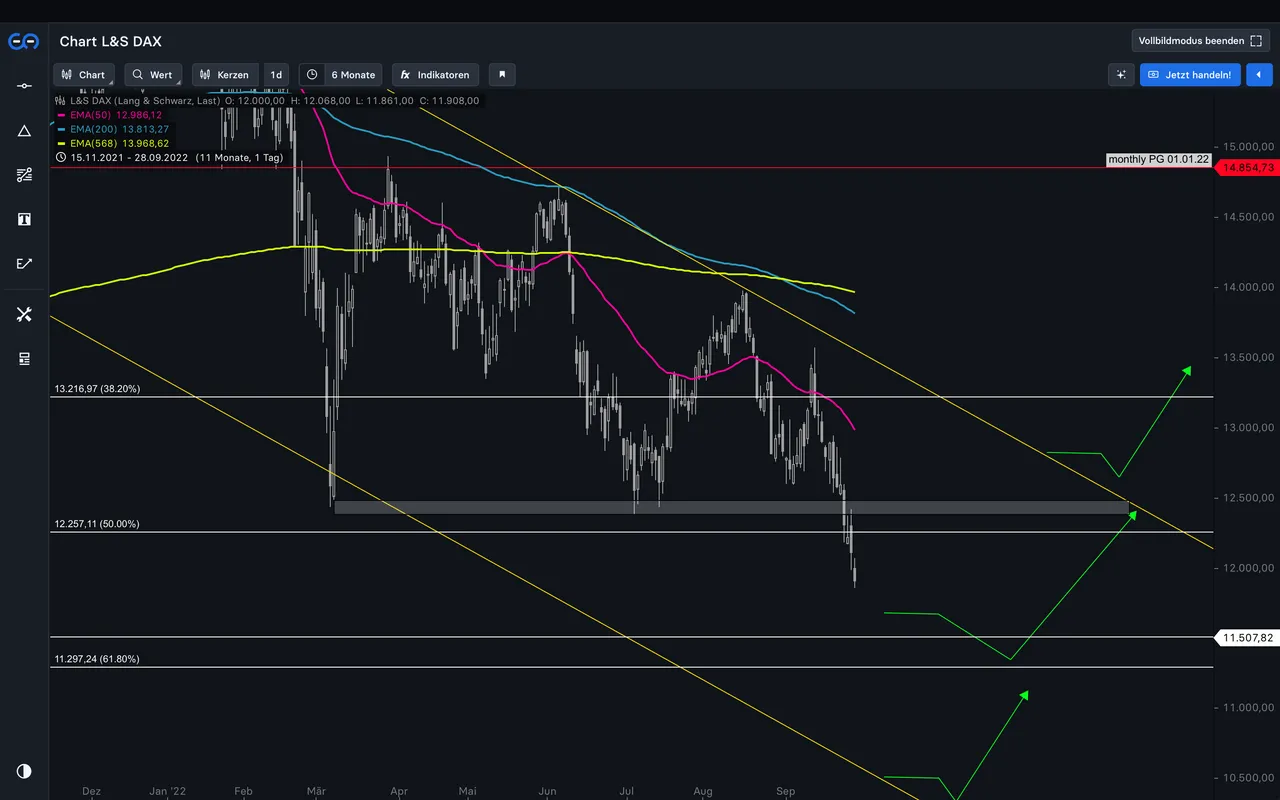Open the Indikatoren menu
Screen dimensions: 1280x800
(x=435, y=75)
